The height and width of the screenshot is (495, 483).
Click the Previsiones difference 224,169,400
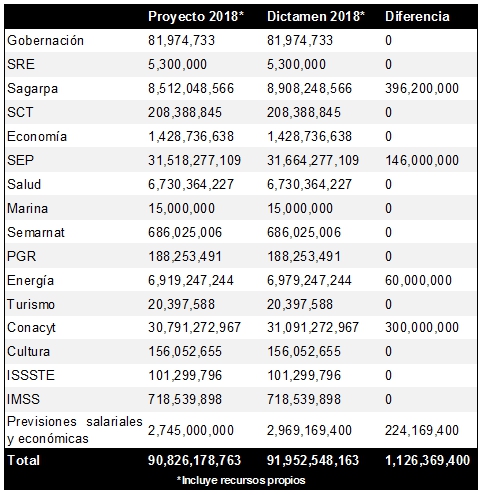click(422, 430)
